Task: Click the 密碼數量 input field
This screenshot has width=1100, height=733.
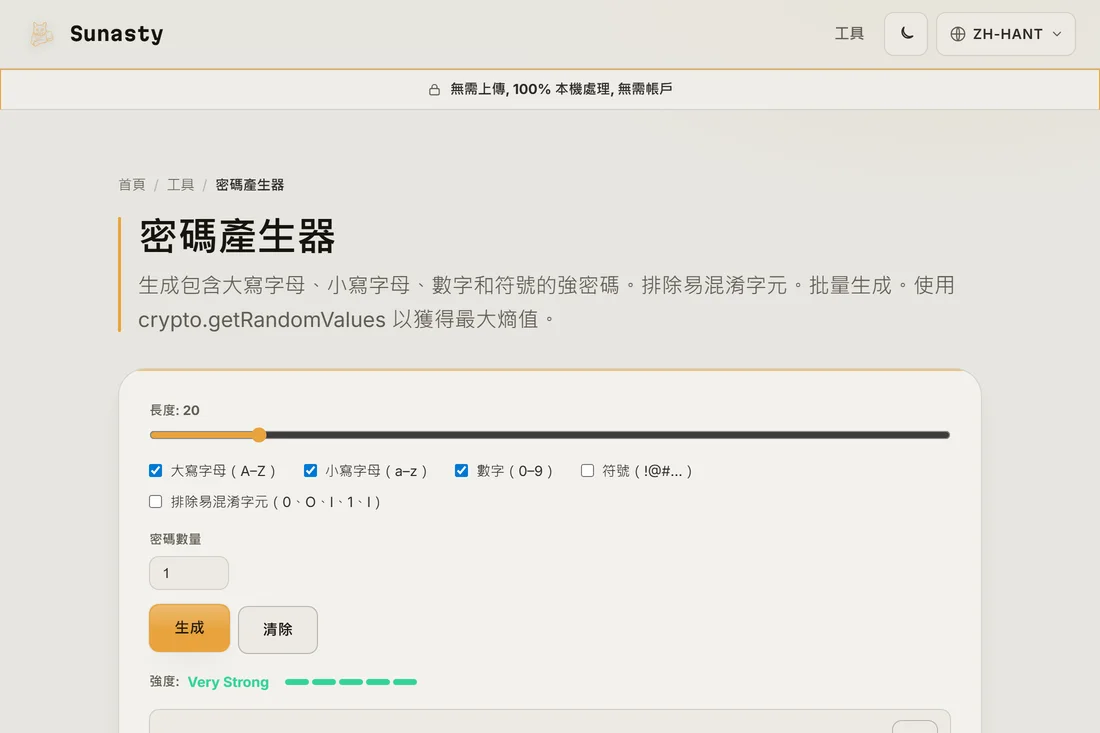Action: [x=189, y=573]
